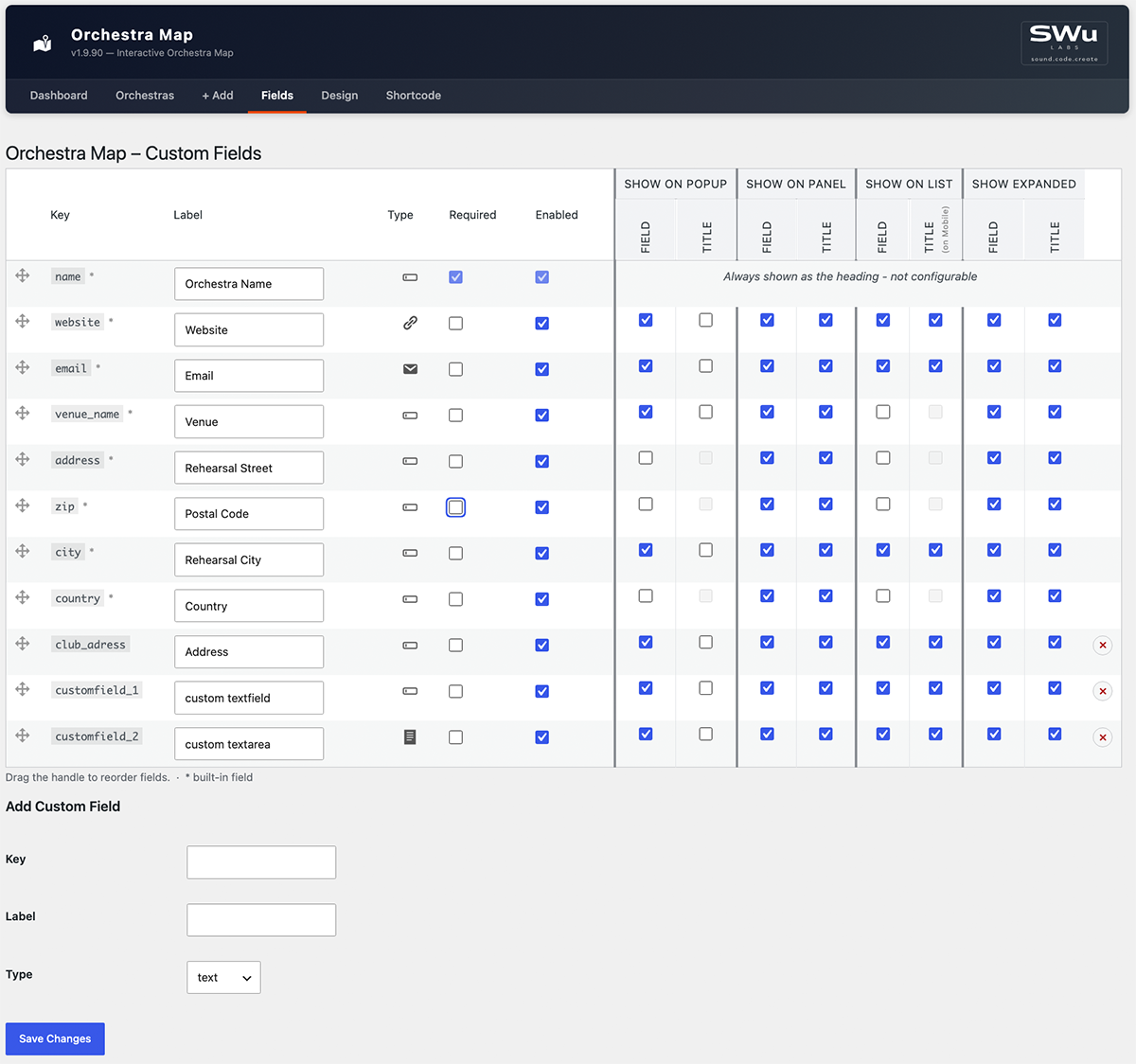Go to the Design tab
Viewport: 1136px width, 1064px height.
tap(340, 96)
